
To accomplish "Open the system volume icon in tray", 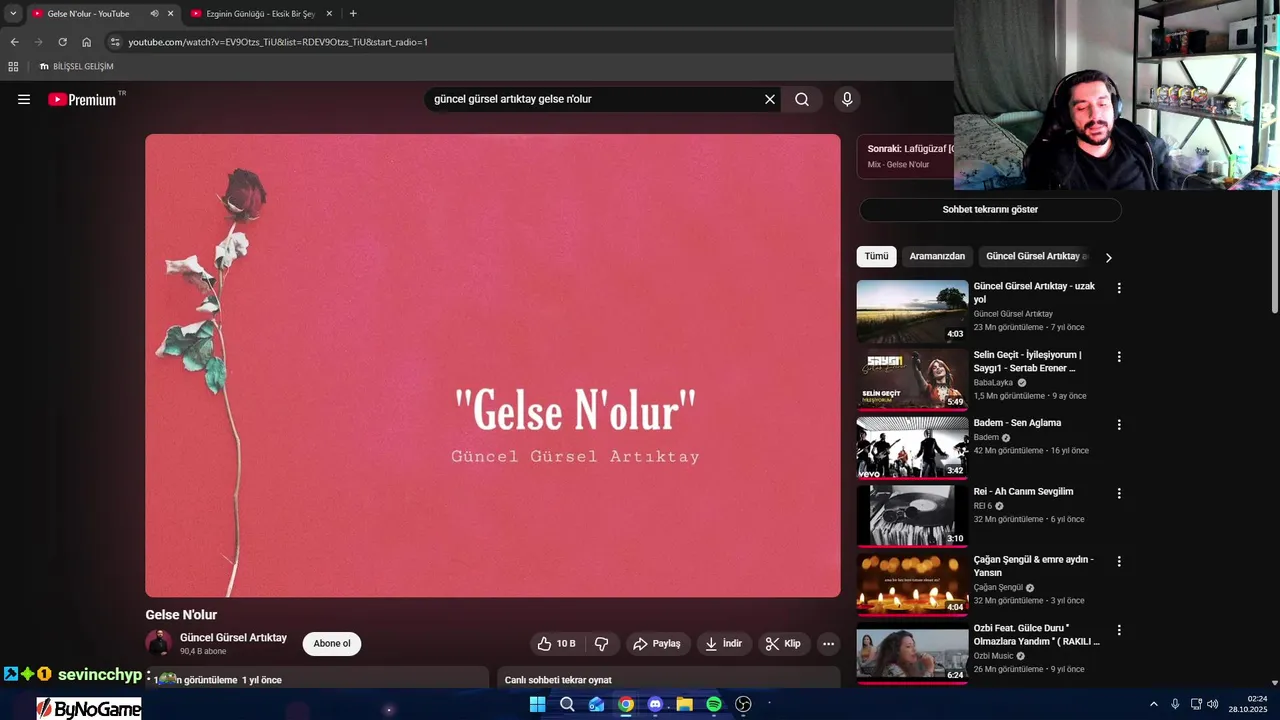I will click(1213, 704).
